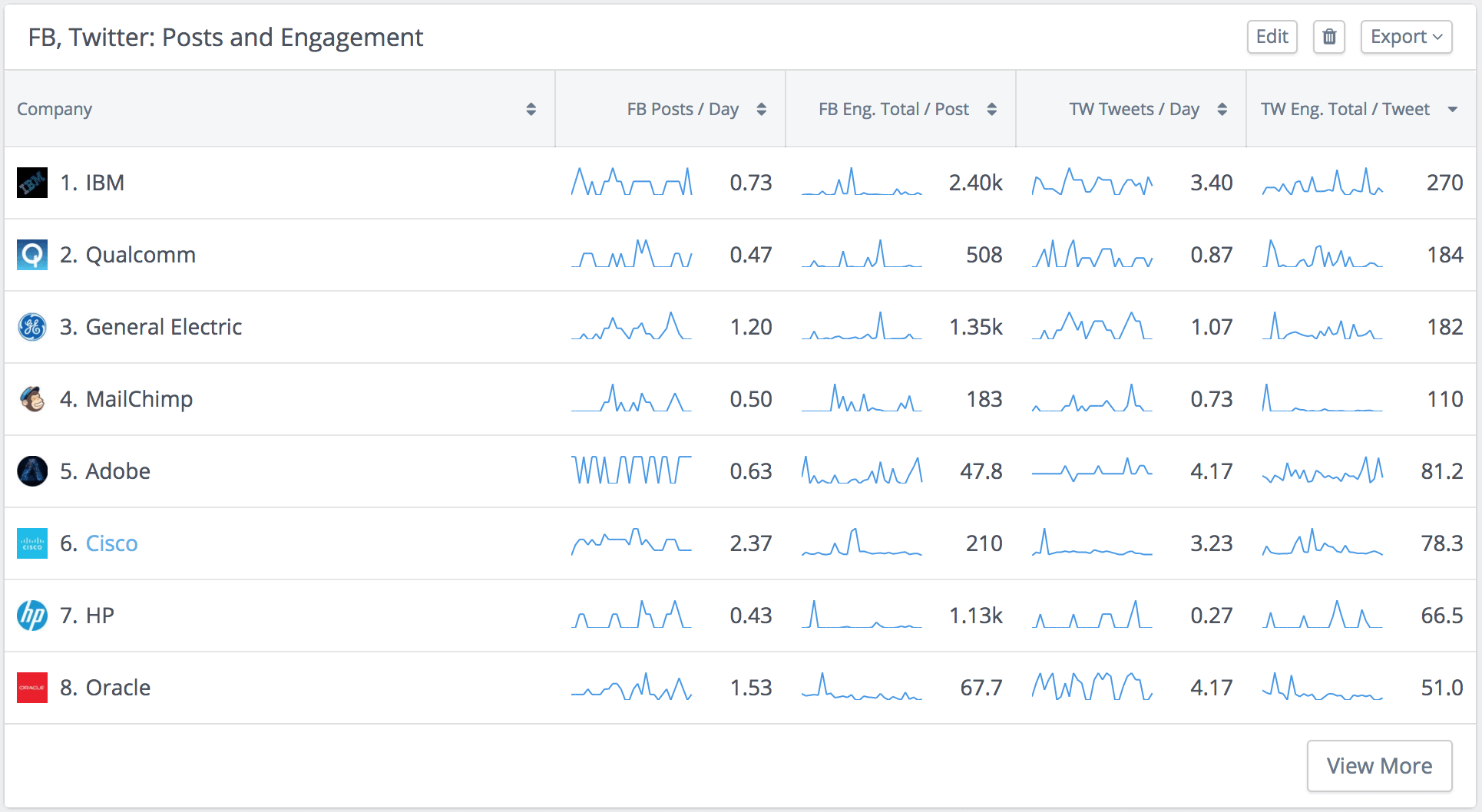Viewport: 1482px width, 812px height.
Task: Click the Adobe logo icon
Action: click(32, 471)
